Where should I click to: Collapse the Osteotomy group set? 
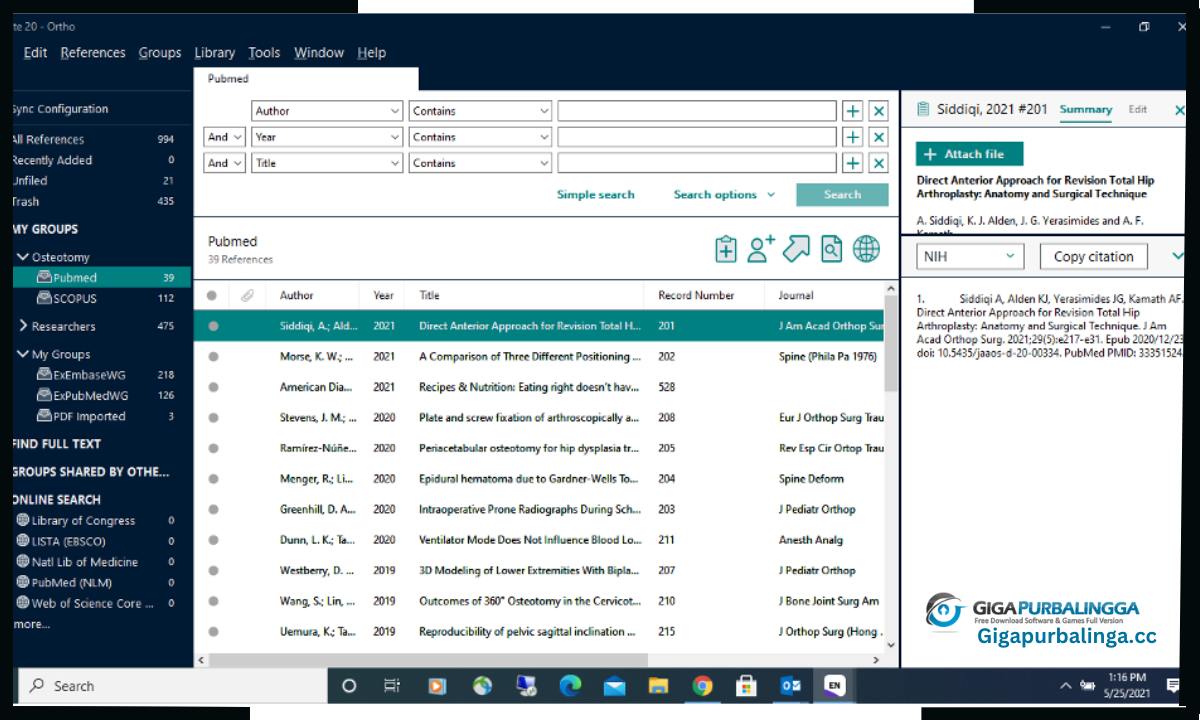click(23, 257)
